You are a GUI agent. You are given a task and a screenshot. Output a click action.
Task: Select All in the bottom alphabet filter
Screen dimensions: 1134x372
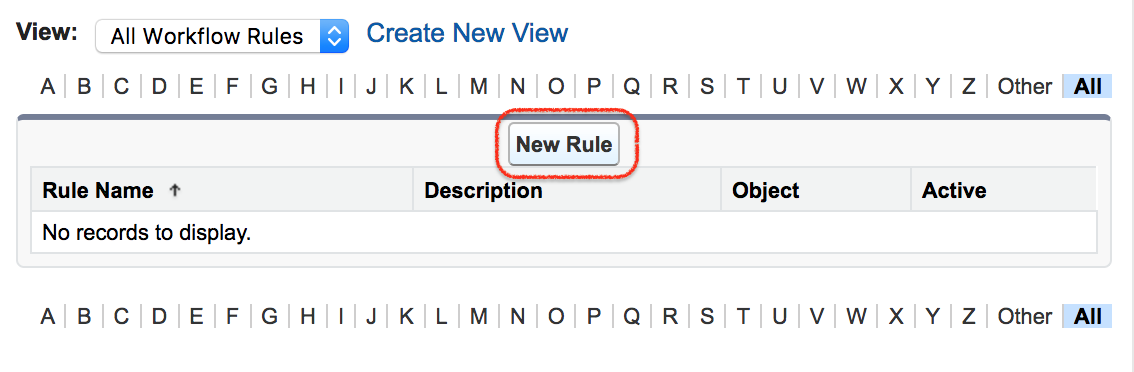pos(1087,316)
